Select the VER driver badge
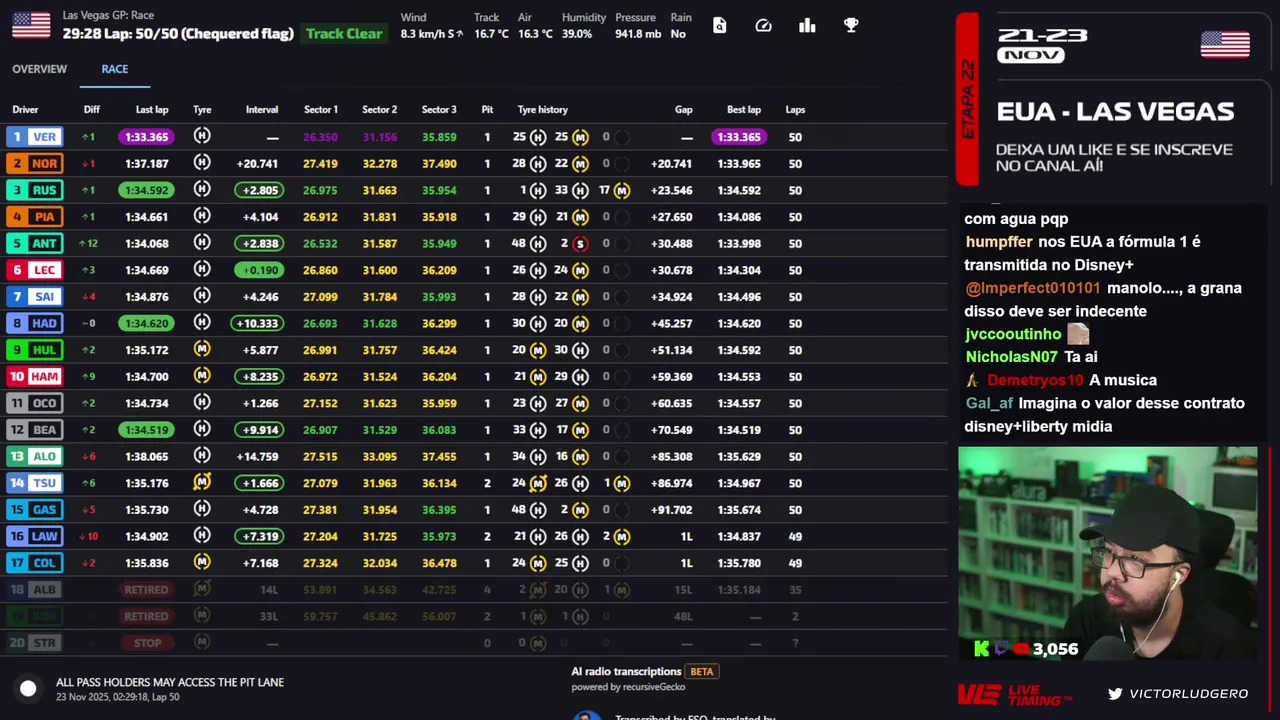1280x720 pixels. tap(34, 137)
